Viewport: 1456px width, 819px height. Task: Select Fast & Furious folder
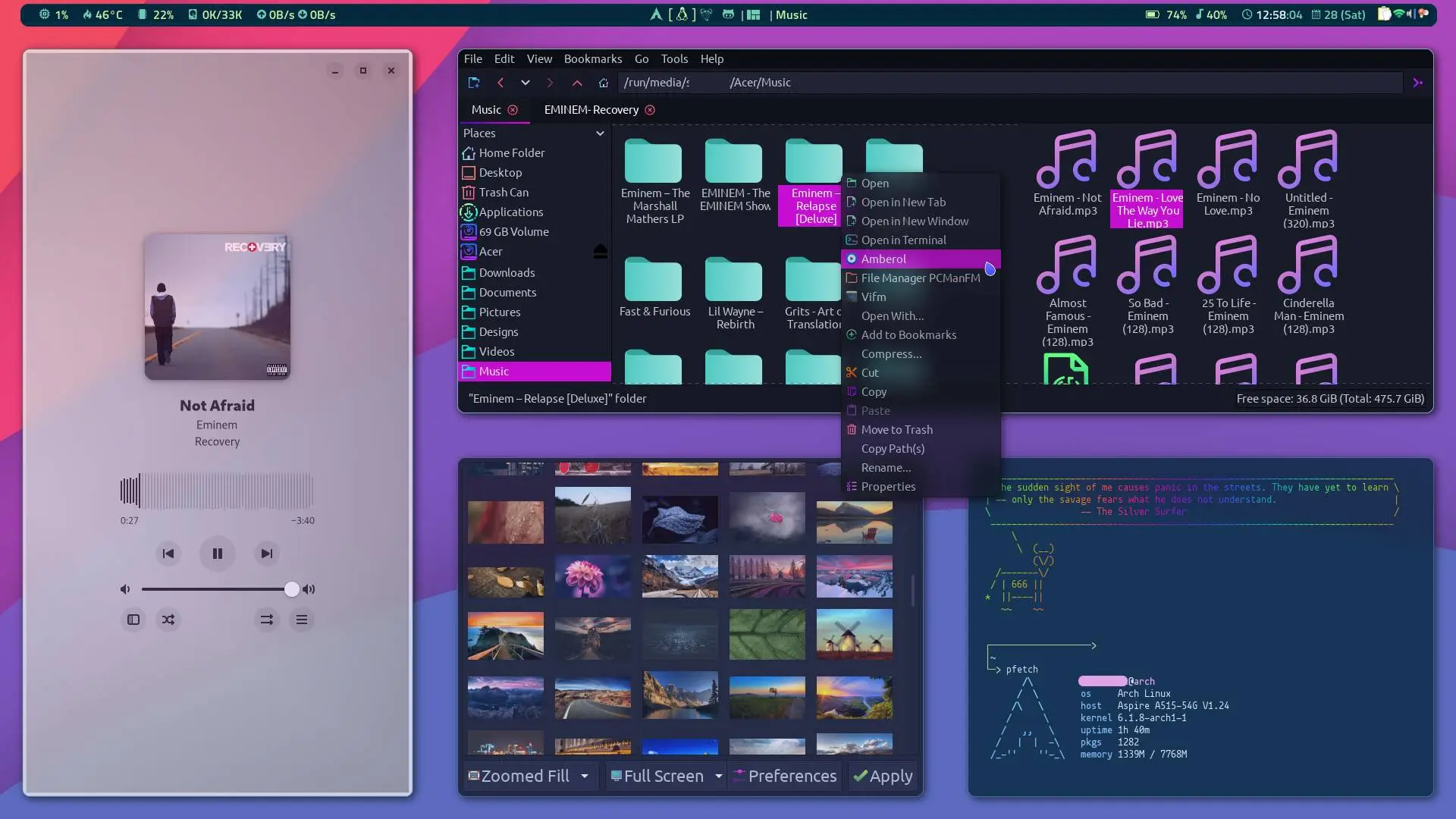654,287
